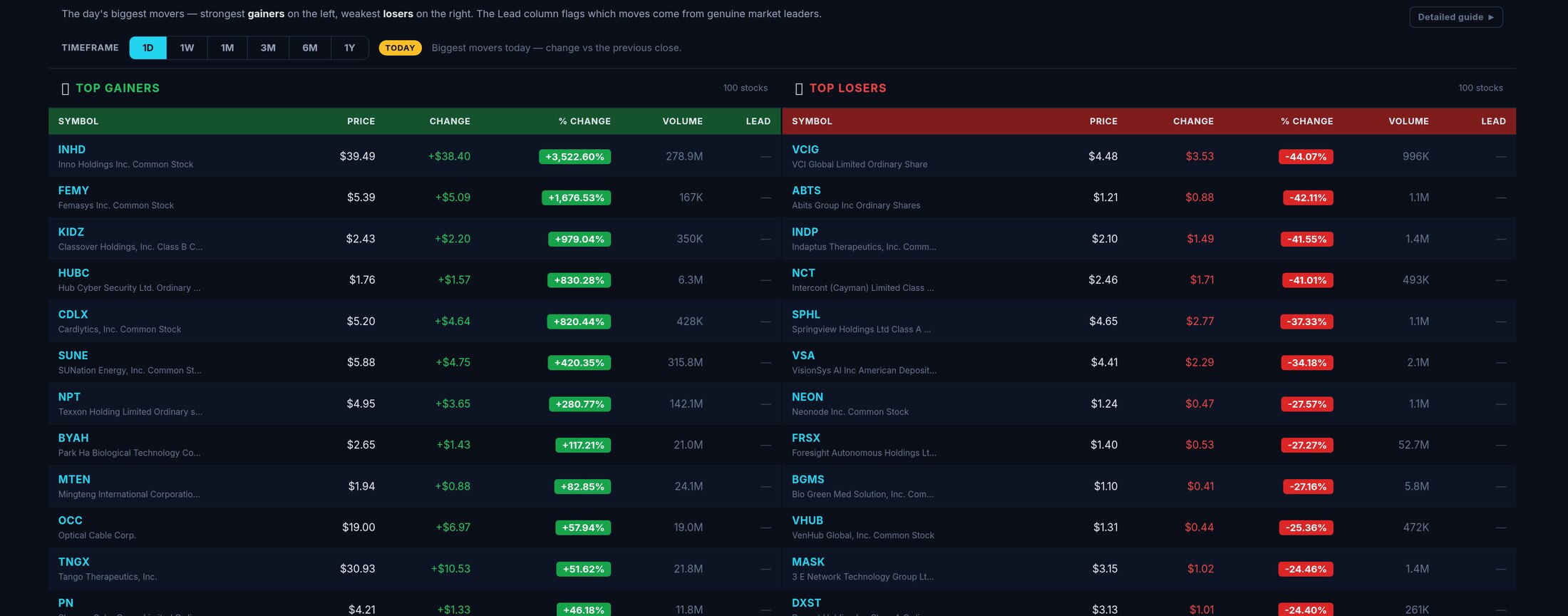Click the +1,676.53% change badge

(576, 197)
